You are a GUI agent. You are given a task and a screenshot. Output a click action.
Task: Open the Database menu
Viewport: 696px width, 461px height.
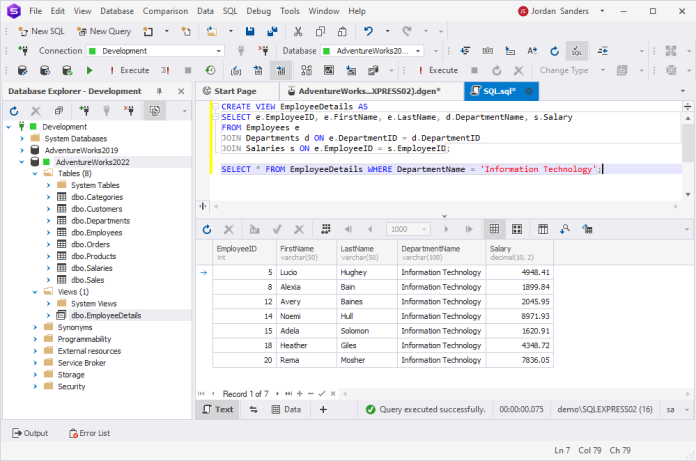[x=117, y=11]
